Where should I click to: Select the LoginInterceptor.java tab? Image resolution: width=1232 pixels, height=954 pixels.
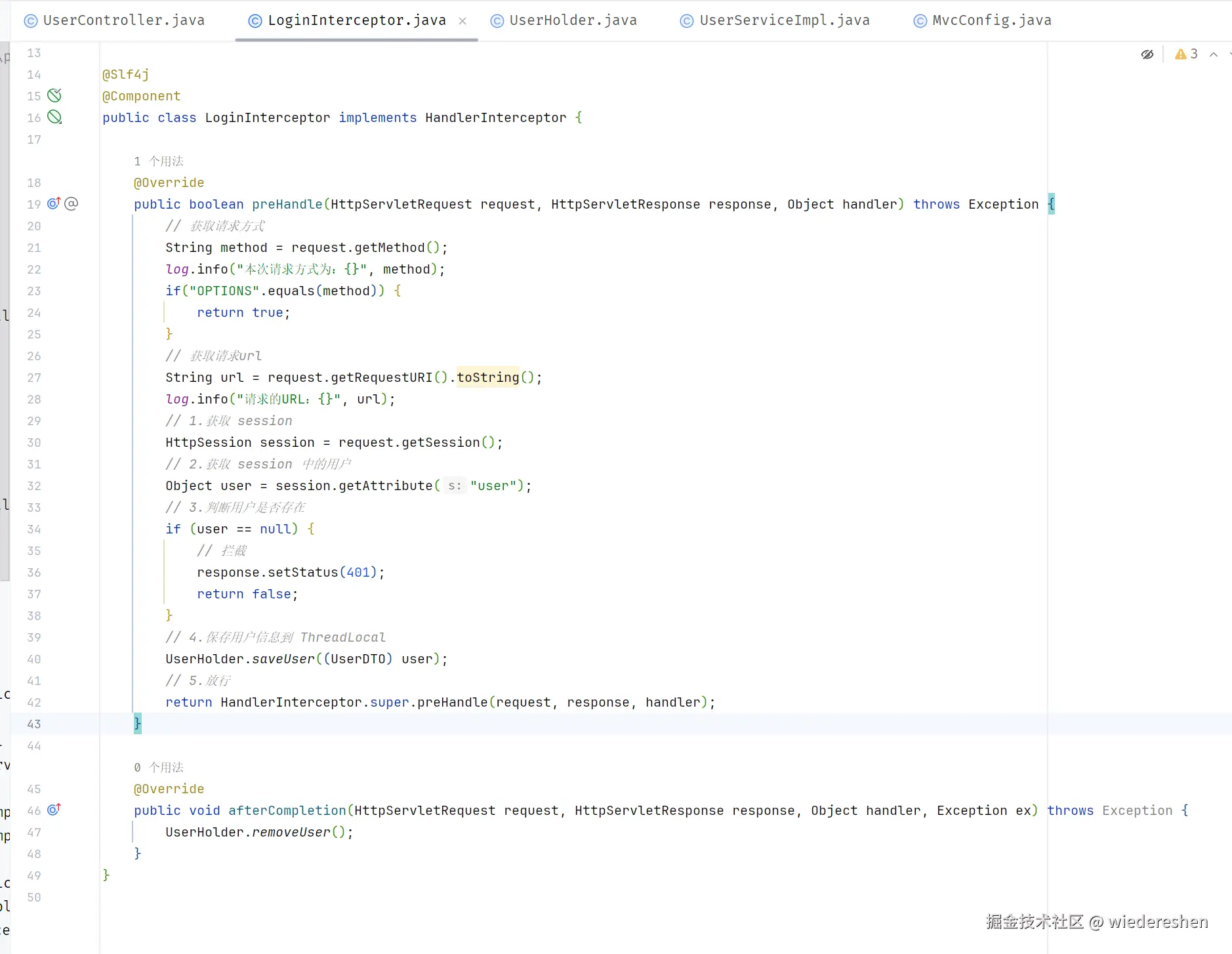pyautogui.click(x=356, y=20)
